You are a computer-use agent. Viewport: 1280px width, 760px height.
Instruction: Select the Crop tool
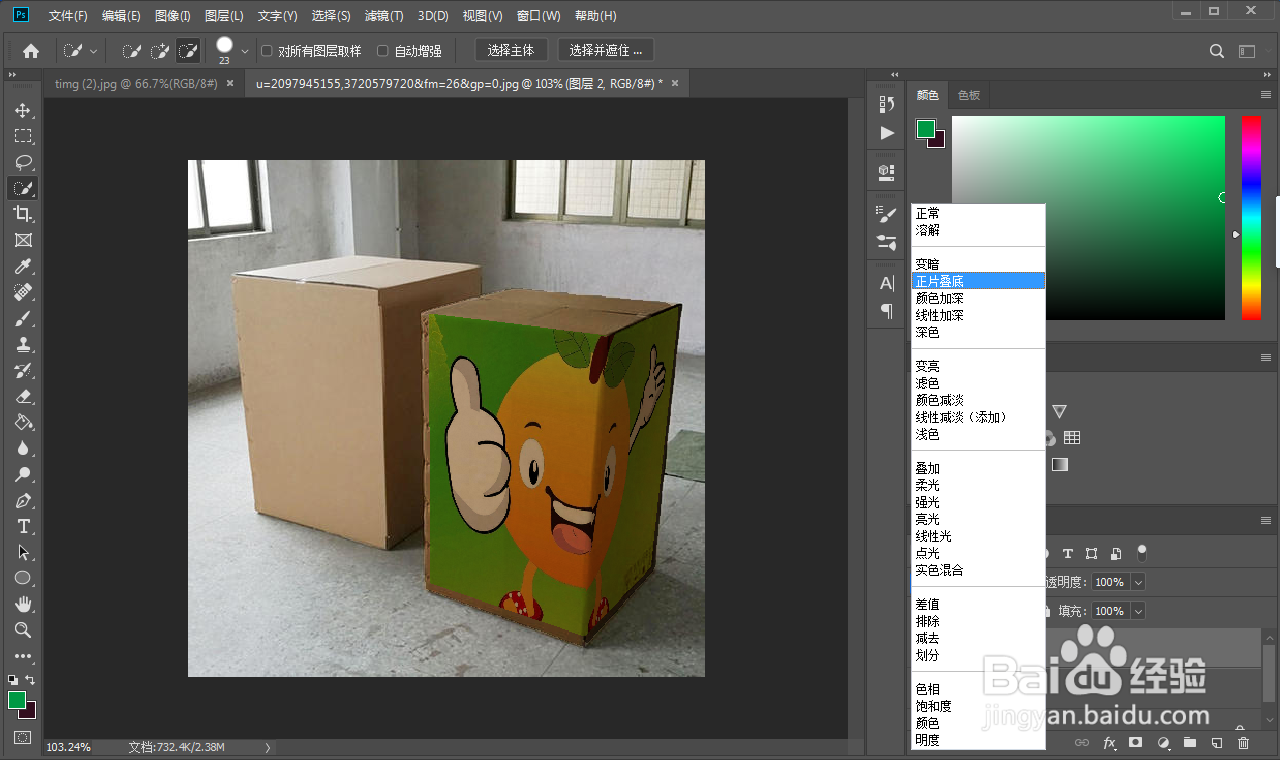tap(23, 214)
